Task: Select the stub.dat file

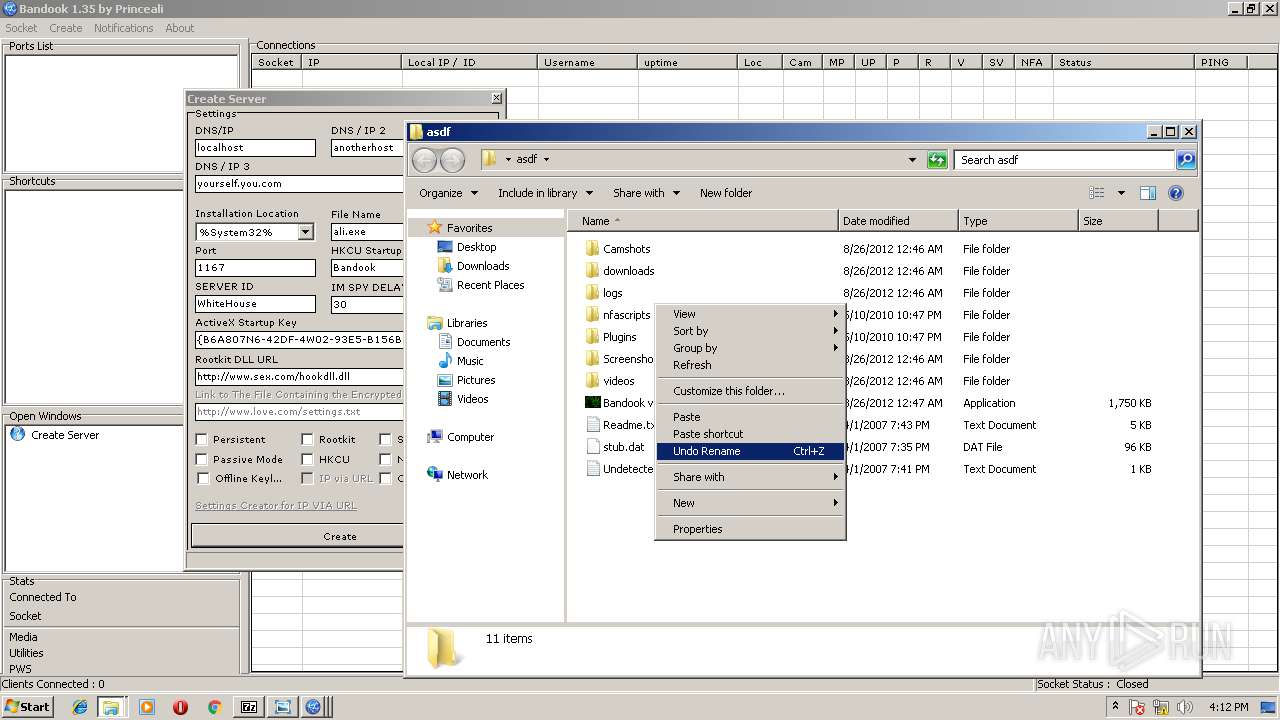Action: [x=614, y=447]
